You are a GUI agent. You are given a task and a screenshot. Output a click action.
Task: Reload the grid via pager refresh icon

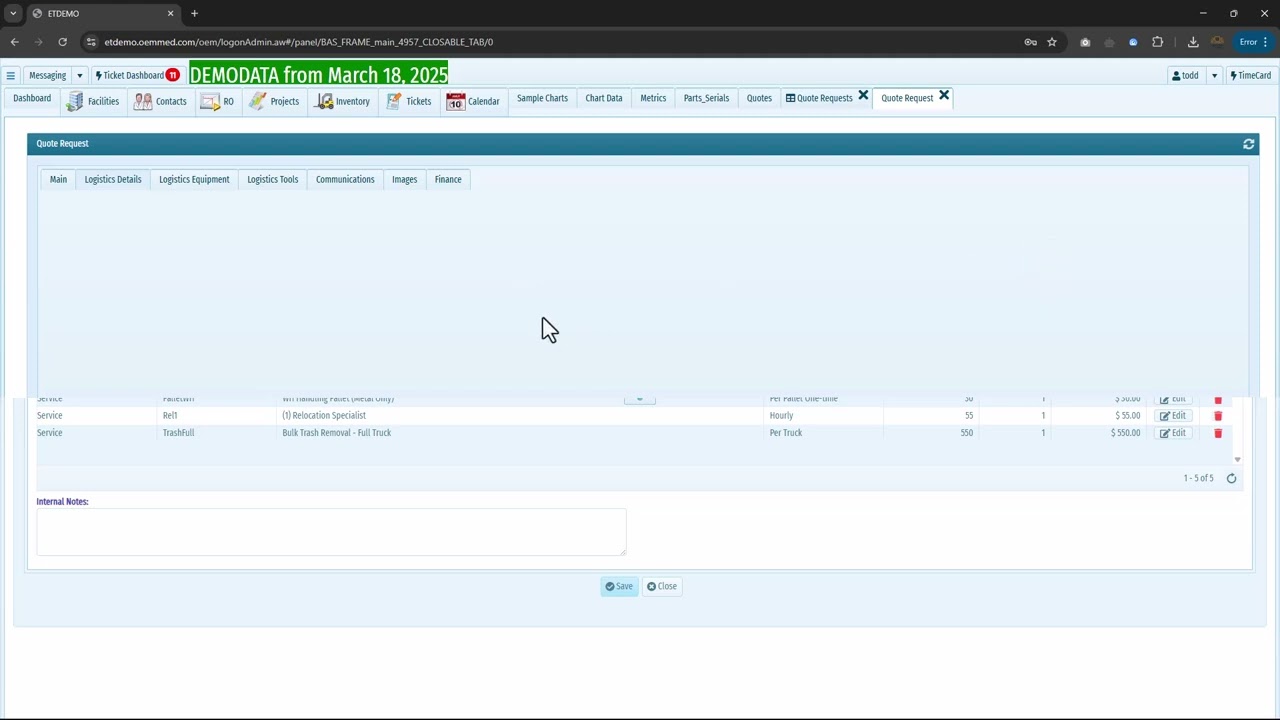[1231, 479]
